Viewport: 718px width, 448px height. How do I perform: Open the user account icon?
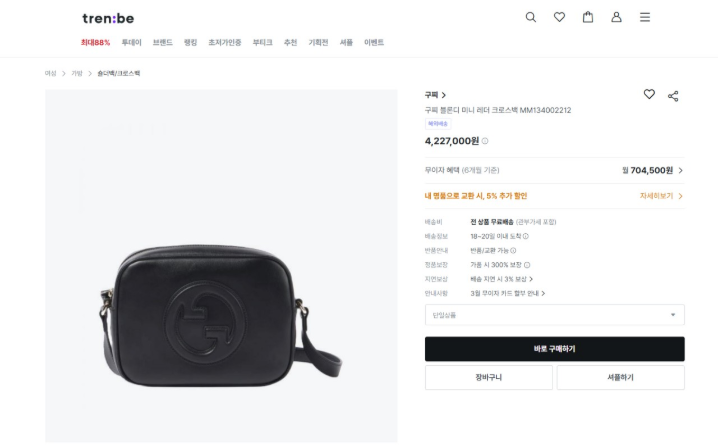616,17
